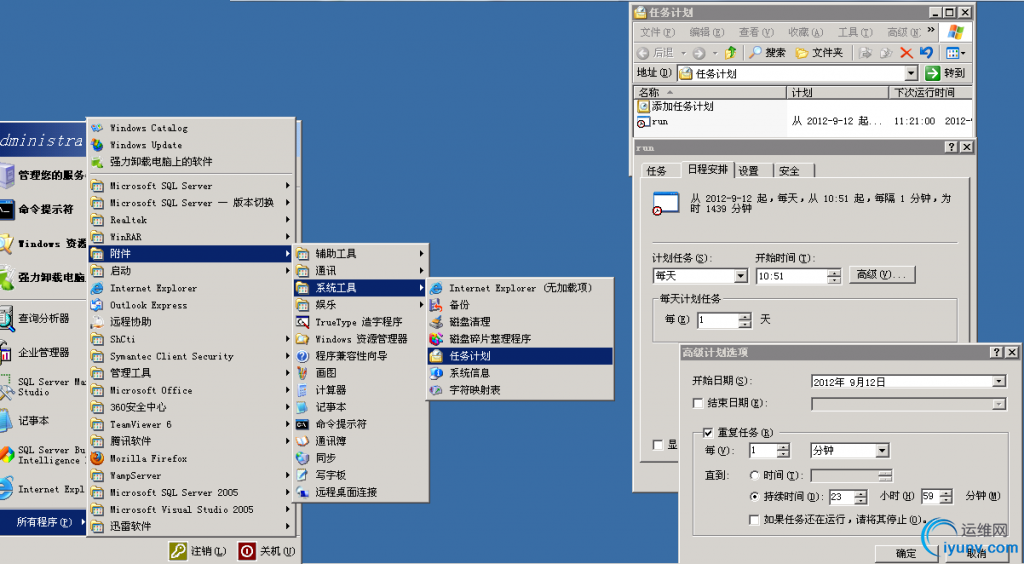Screen dimensions: 1024x564
Task: Open 画图 in the accessories submenu
Action: [x=361, y=373]
